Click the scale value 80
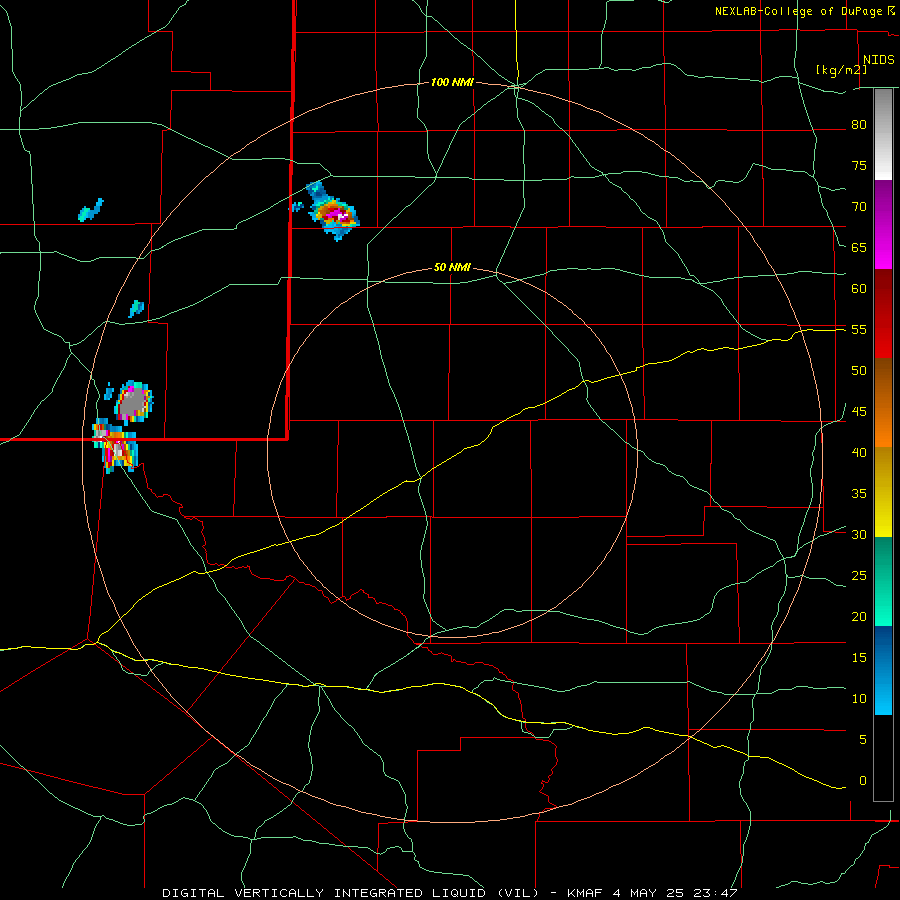 [859, 125]
